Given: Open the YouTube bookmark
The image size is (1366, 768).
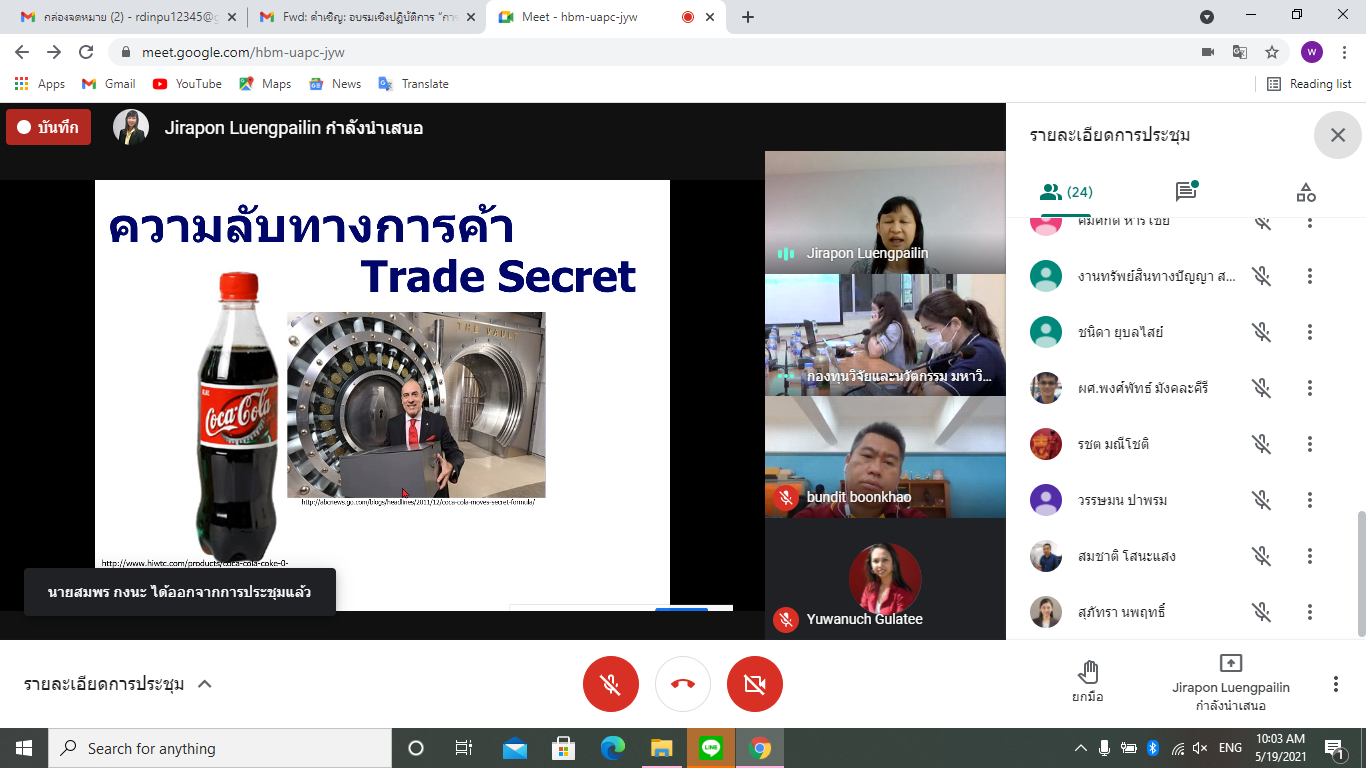Looking at the screenshot, I should click(187, 84).
